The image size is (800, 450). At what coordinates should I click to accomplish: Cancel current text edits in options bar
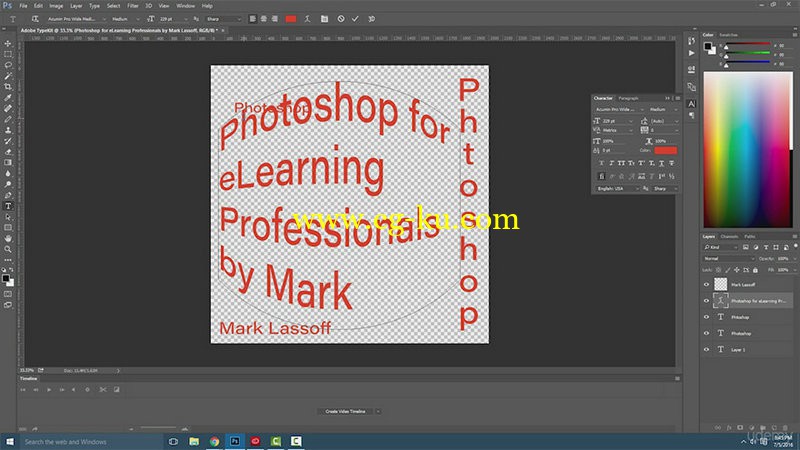[341, 19]
